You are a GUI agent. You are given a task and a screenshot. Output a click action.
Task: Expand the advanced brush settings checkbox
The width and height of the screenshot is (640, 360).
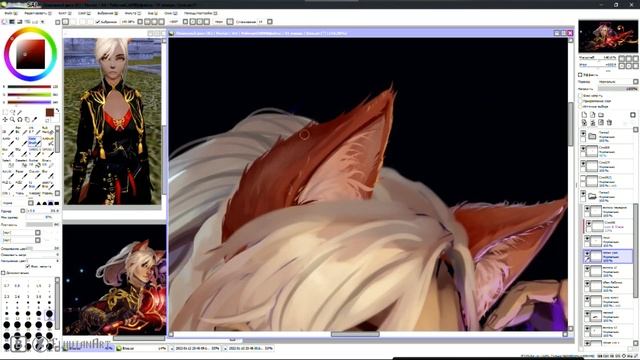pyautogui.click(x=3, y=273)
